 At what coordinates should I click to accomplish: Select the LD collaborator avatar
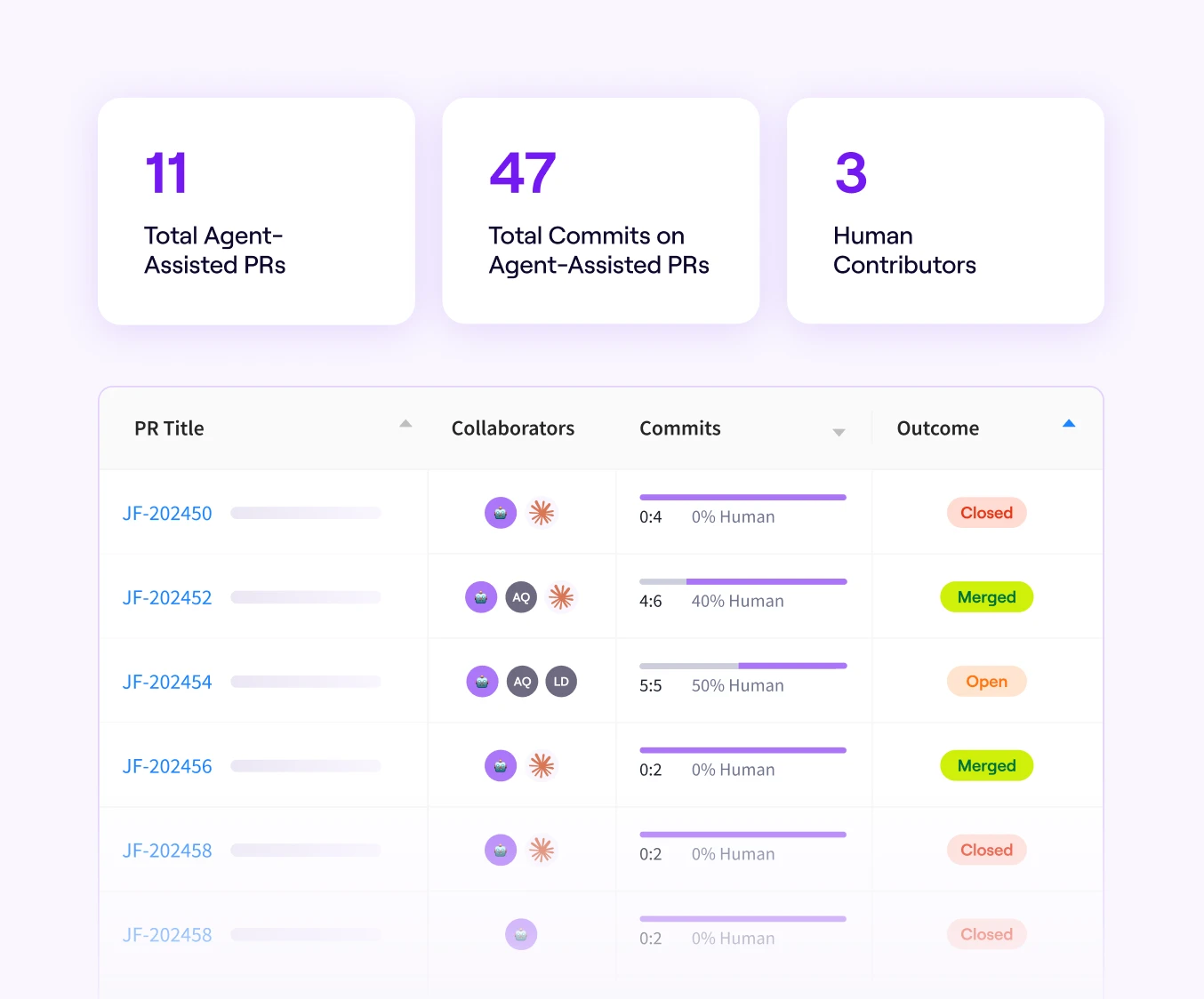point(561,682)
